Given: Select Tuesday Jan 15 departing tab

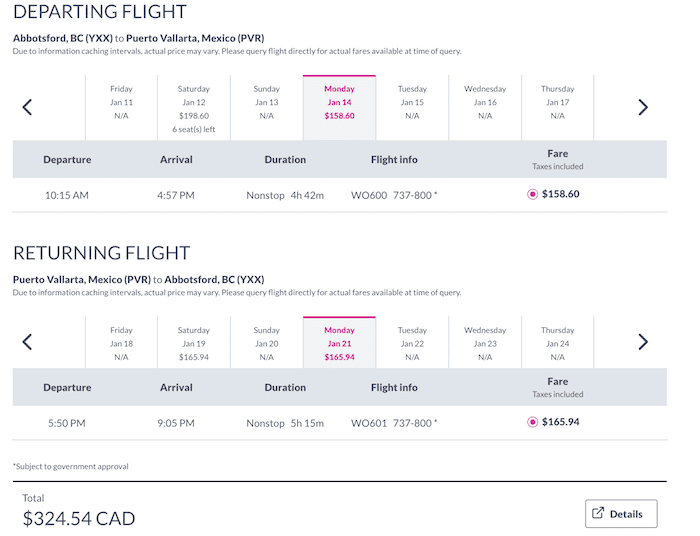Looking at the screenshot, I should click(412, 108).
